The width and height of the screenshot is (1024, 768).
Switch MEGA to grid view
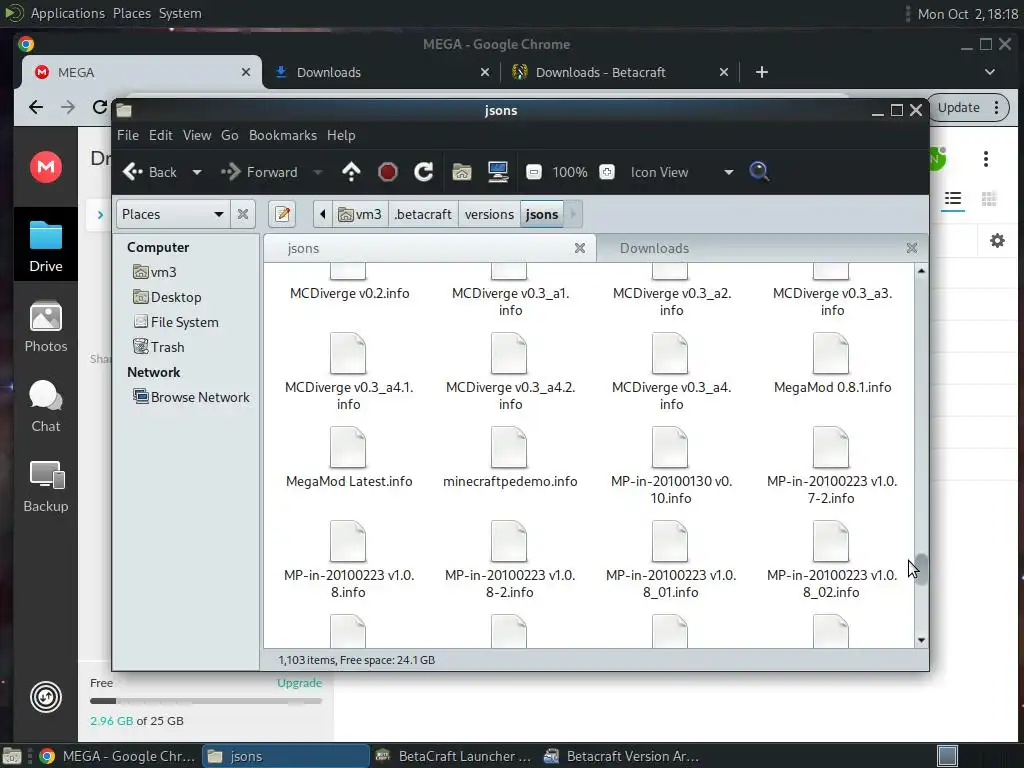989,199
